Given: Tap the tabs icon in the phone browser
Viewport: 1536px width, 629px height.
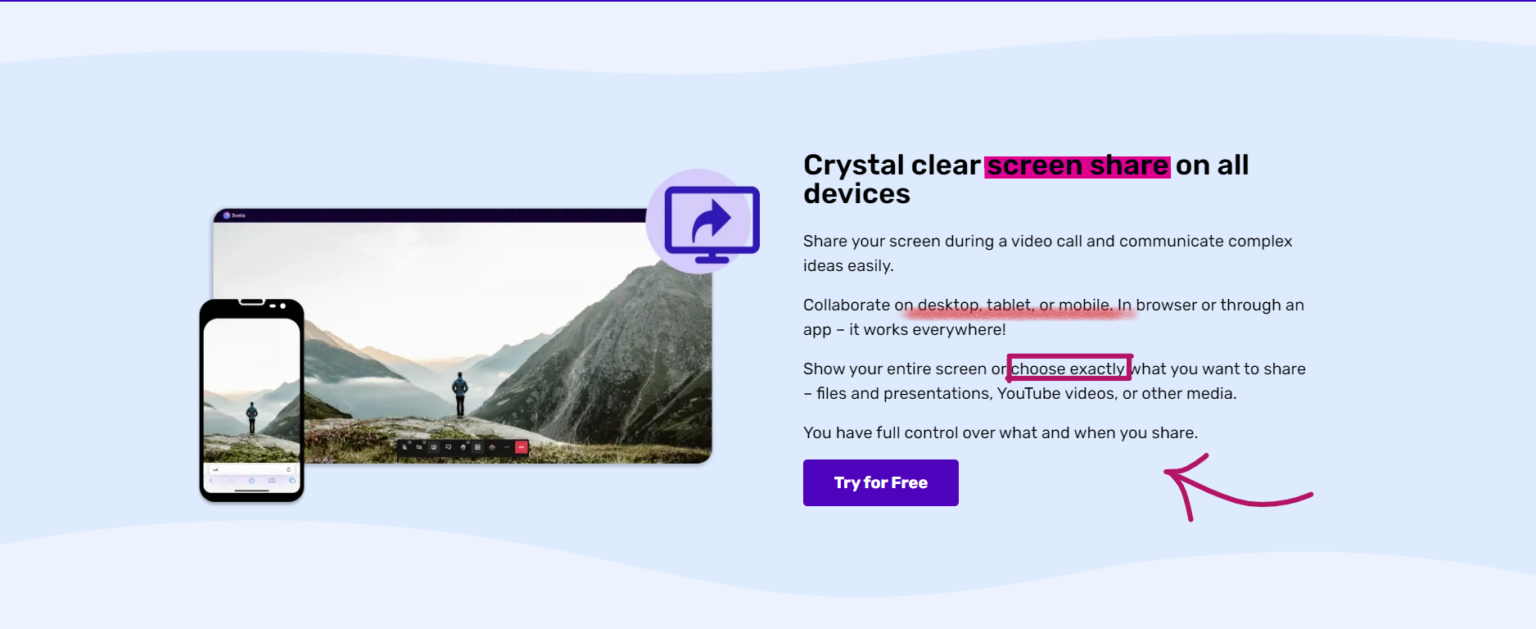Looking at the screenshot, I should tap(292, 480).
